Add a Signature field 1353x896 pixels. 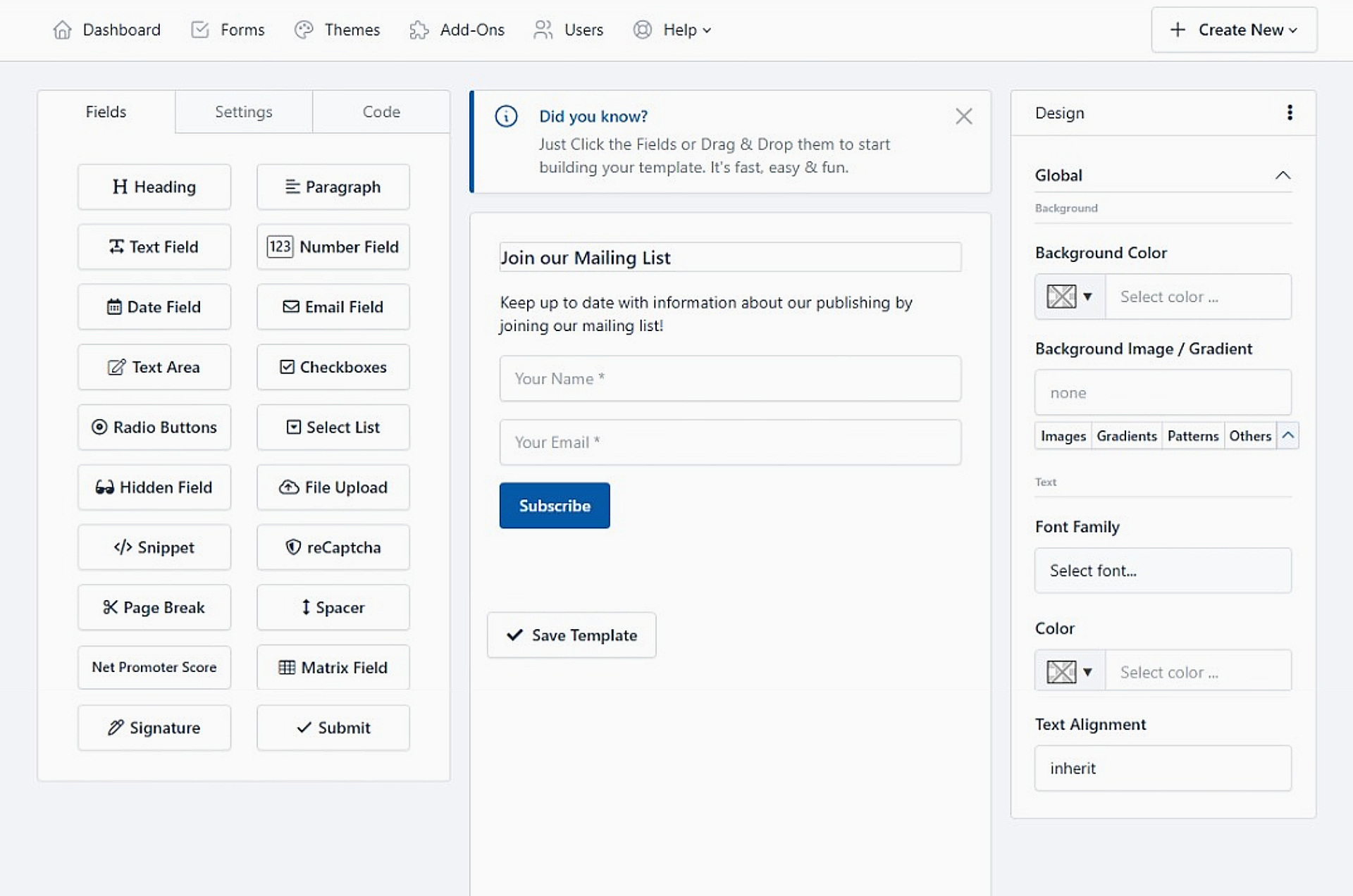pyautogui.click(x=154, y=728)
